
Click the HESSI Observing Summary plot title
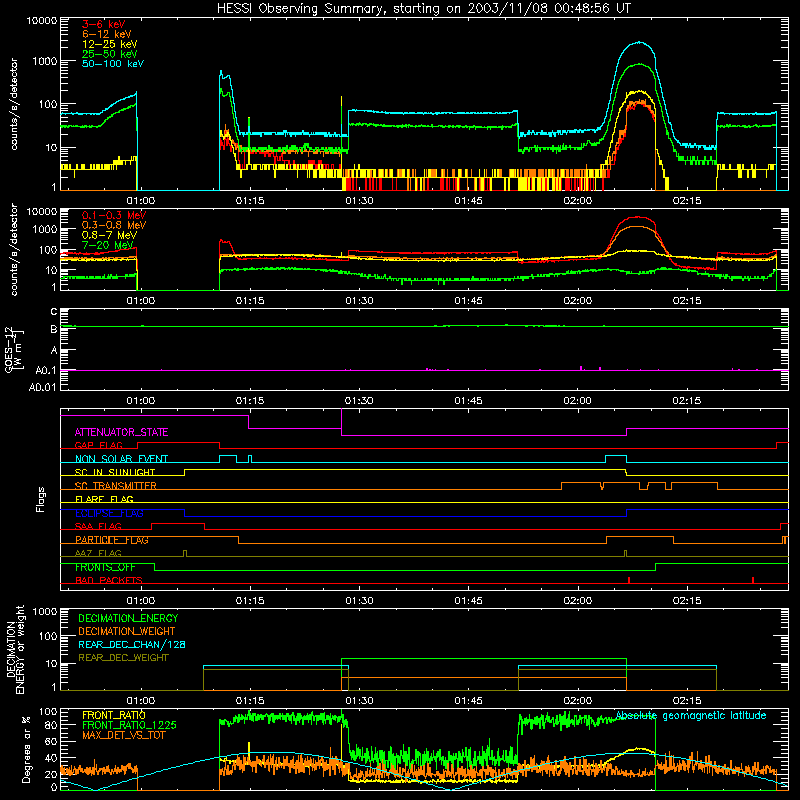[423, 9]
